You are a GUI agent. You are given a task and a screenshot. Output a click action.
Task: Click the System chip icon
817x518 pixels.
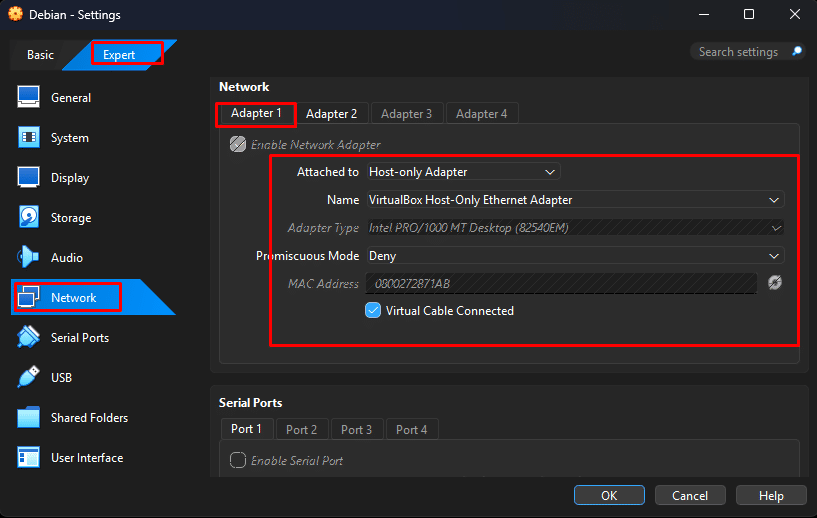(28, 138)
